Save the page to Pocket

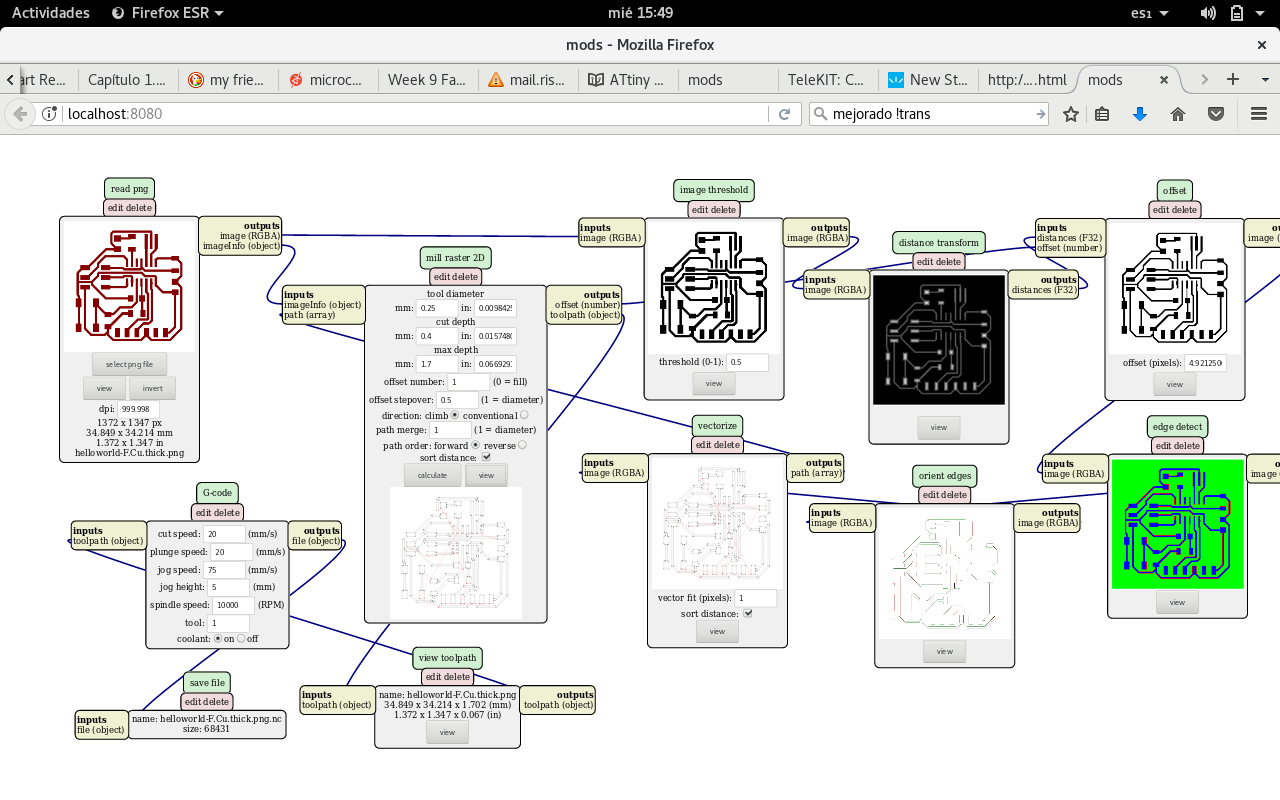coord(1216,114)
